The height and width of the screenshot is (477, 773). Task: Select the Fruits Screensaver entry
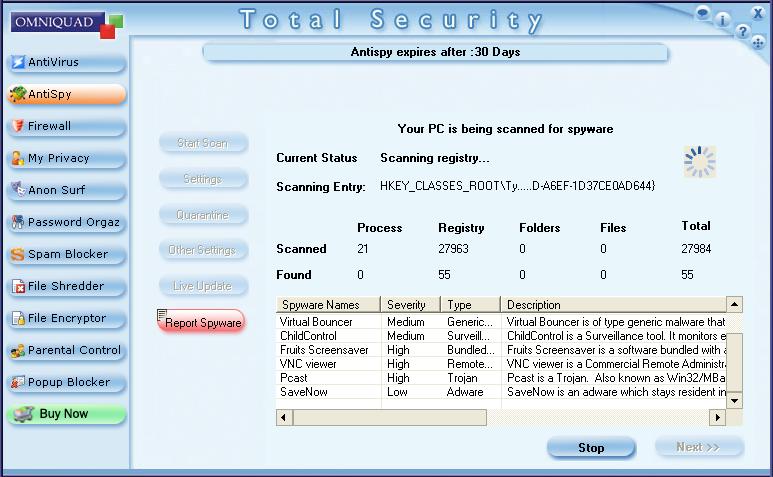[x=501, y=350]
